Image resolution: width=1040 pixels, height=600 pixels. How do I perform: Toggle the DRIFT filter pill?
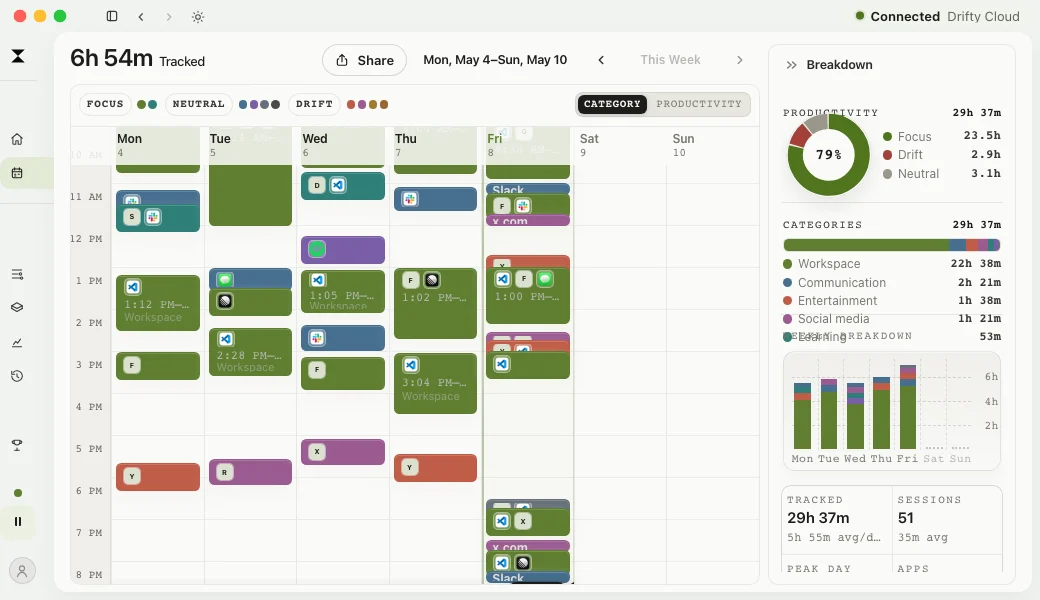click(314, 104)
